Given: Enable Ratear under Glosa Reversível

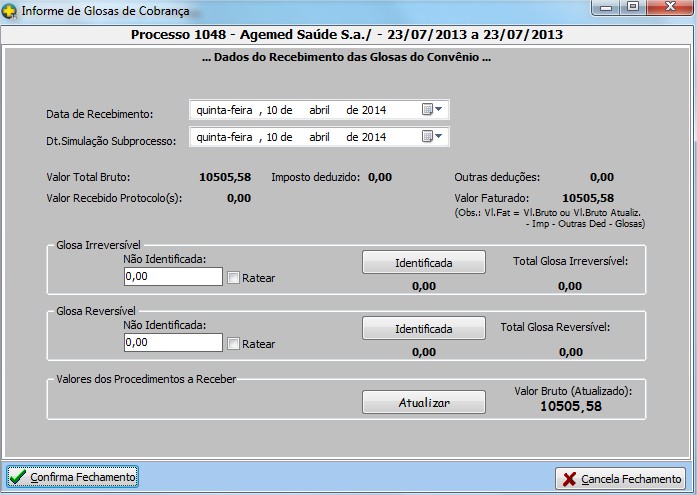Looking at the screenshot, I should click(234, 344).
